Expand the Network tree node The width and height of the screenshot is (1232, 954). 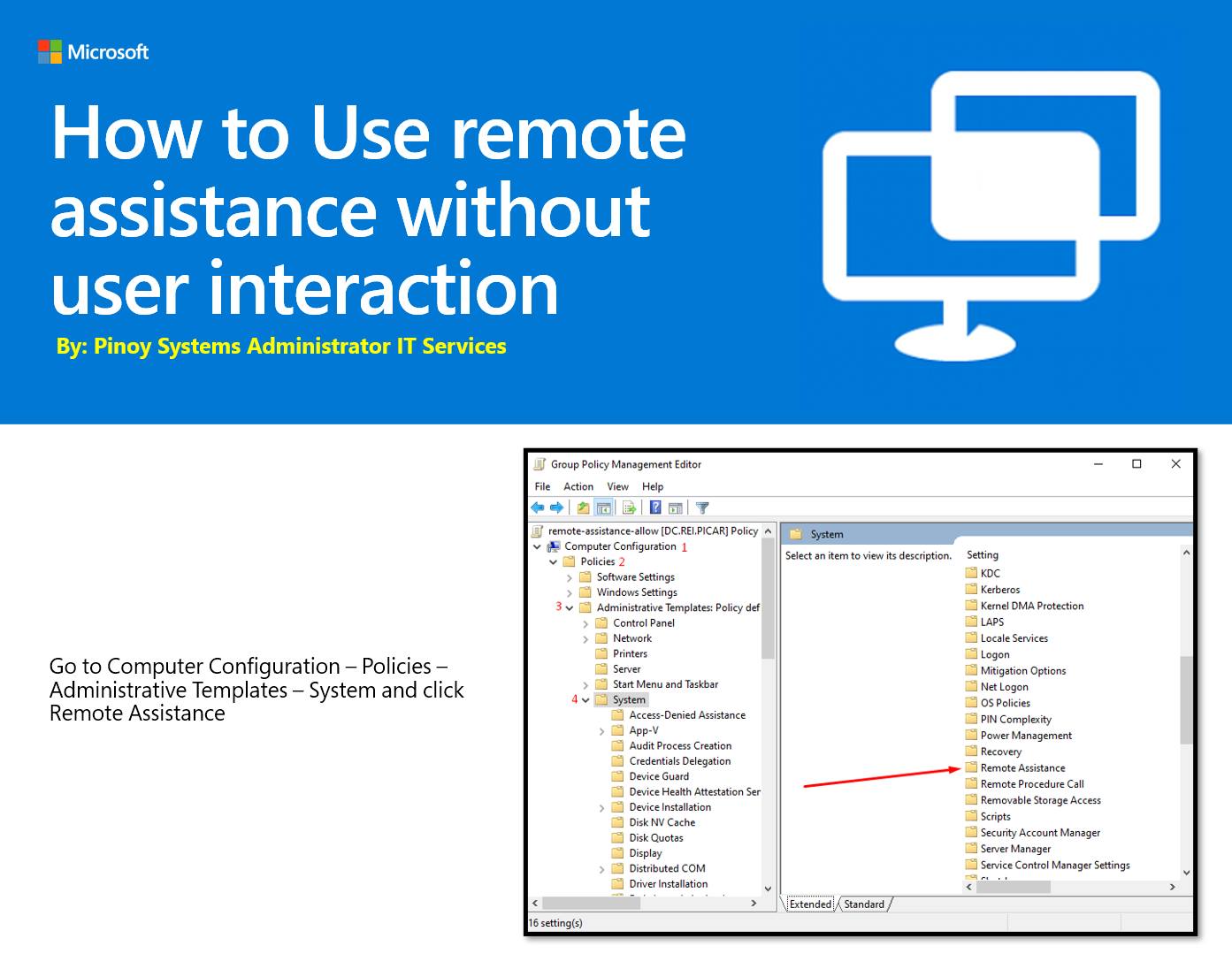(x=585, y=638)
